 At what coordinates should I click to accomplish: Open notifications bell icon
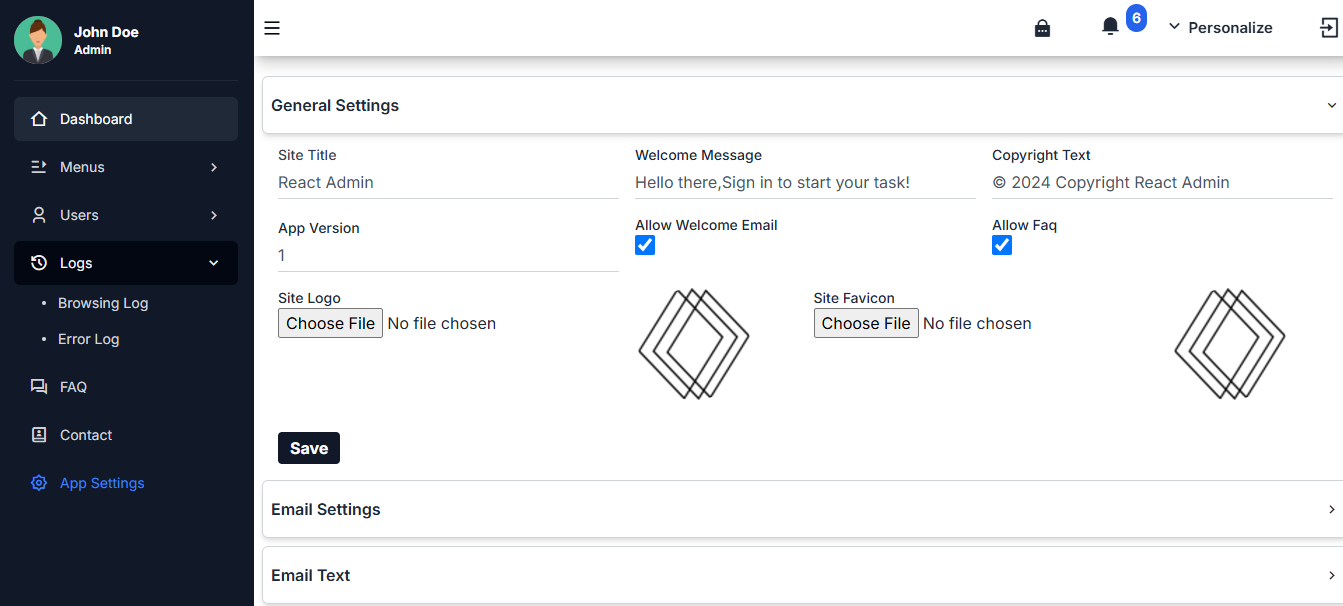point(1110,27)
